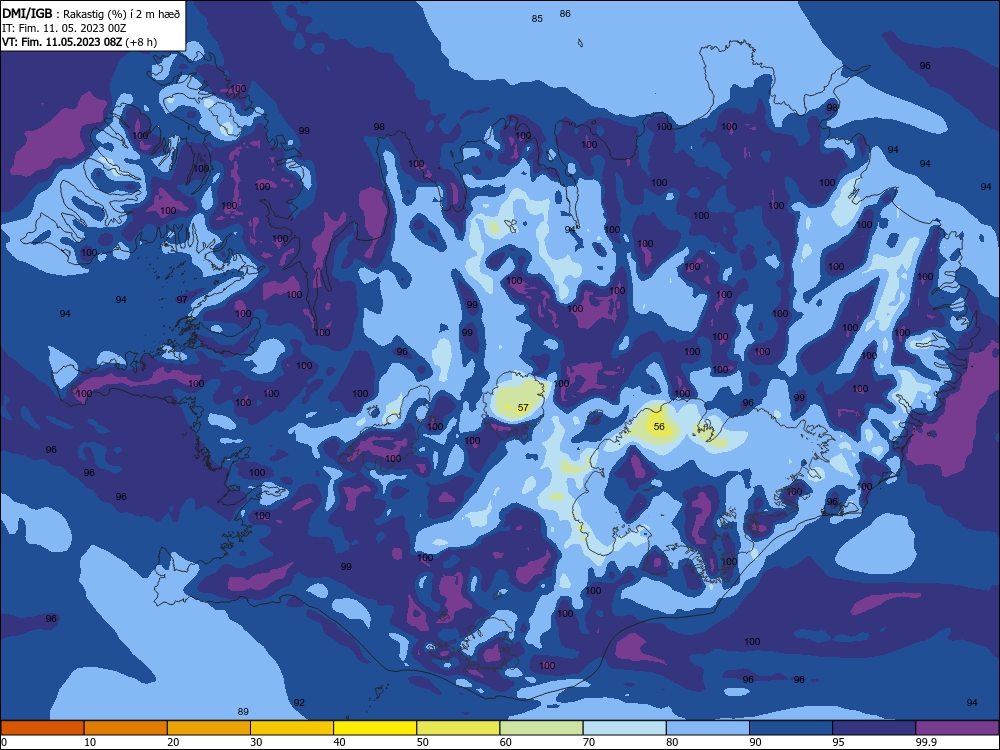The height and width of the screenshot is (750, 1000).
Task: Click the humidity value 57 on the yellow patch
Action: point(523,408)
